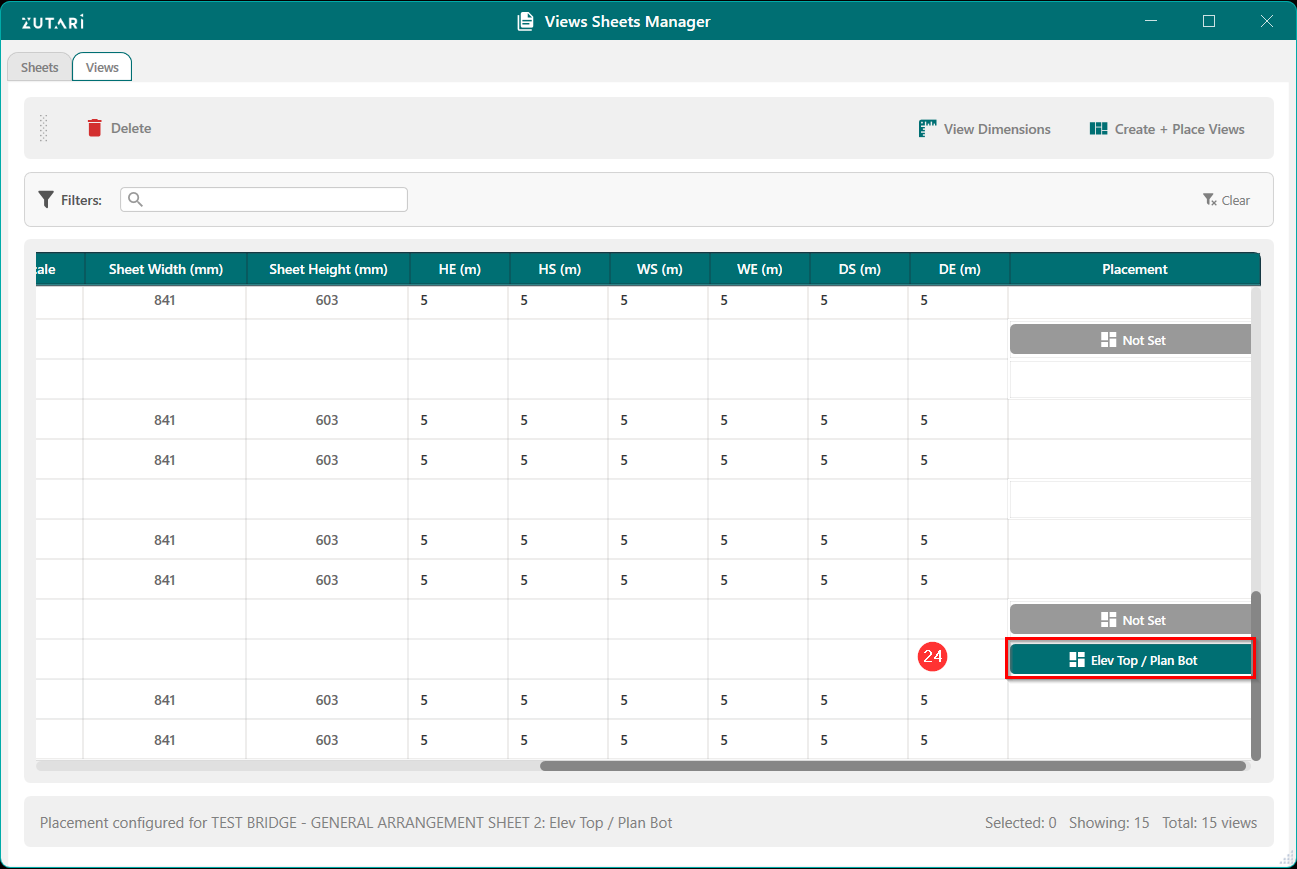Click the Sheet Height (mm) column header
Image resolution: width=1297 pixels, height=869 pixels.
coord(328,269)
